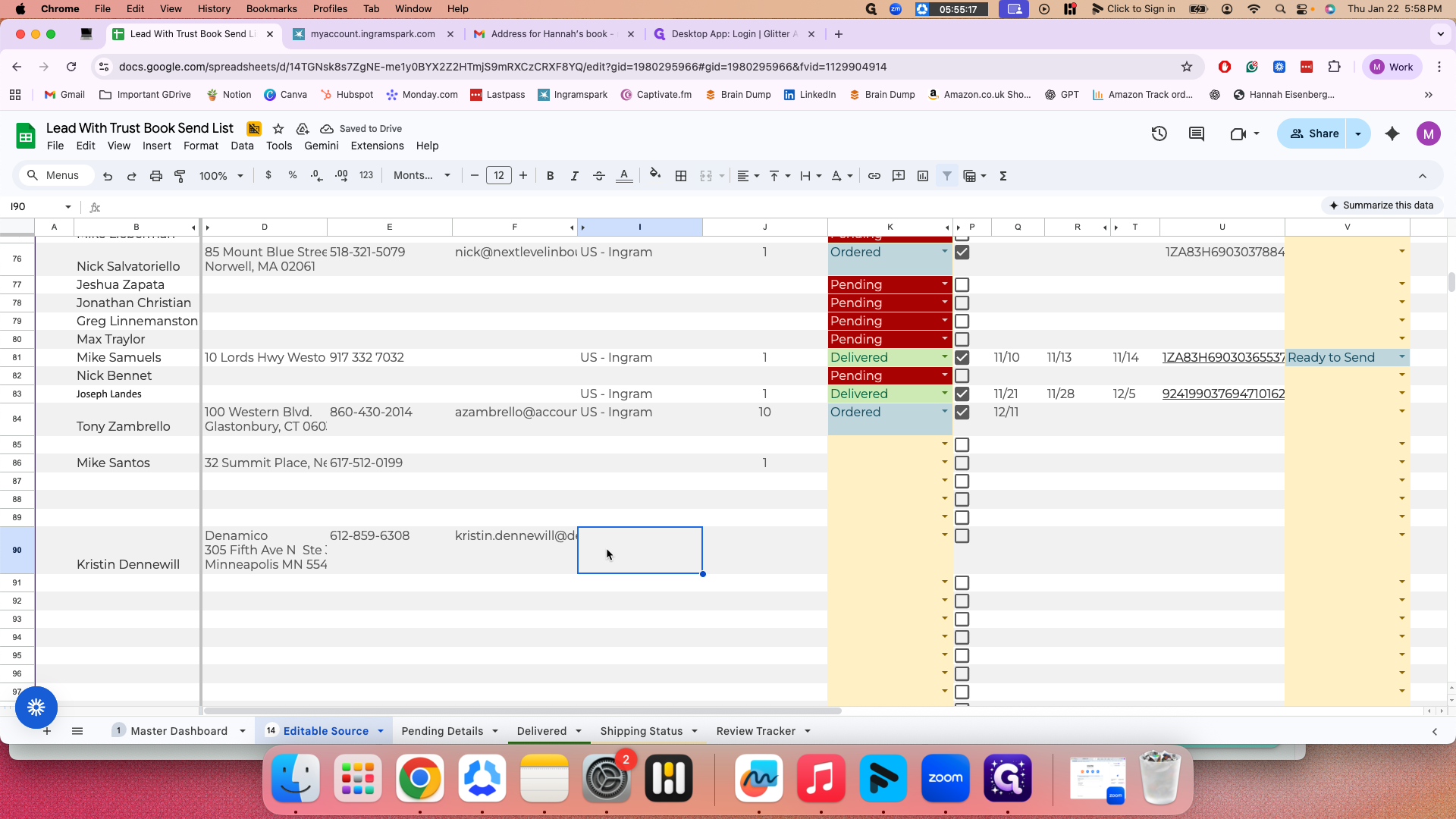Click the Summarize this data button
This screenshot has width=1456, height=819.
pos(1381,206)
